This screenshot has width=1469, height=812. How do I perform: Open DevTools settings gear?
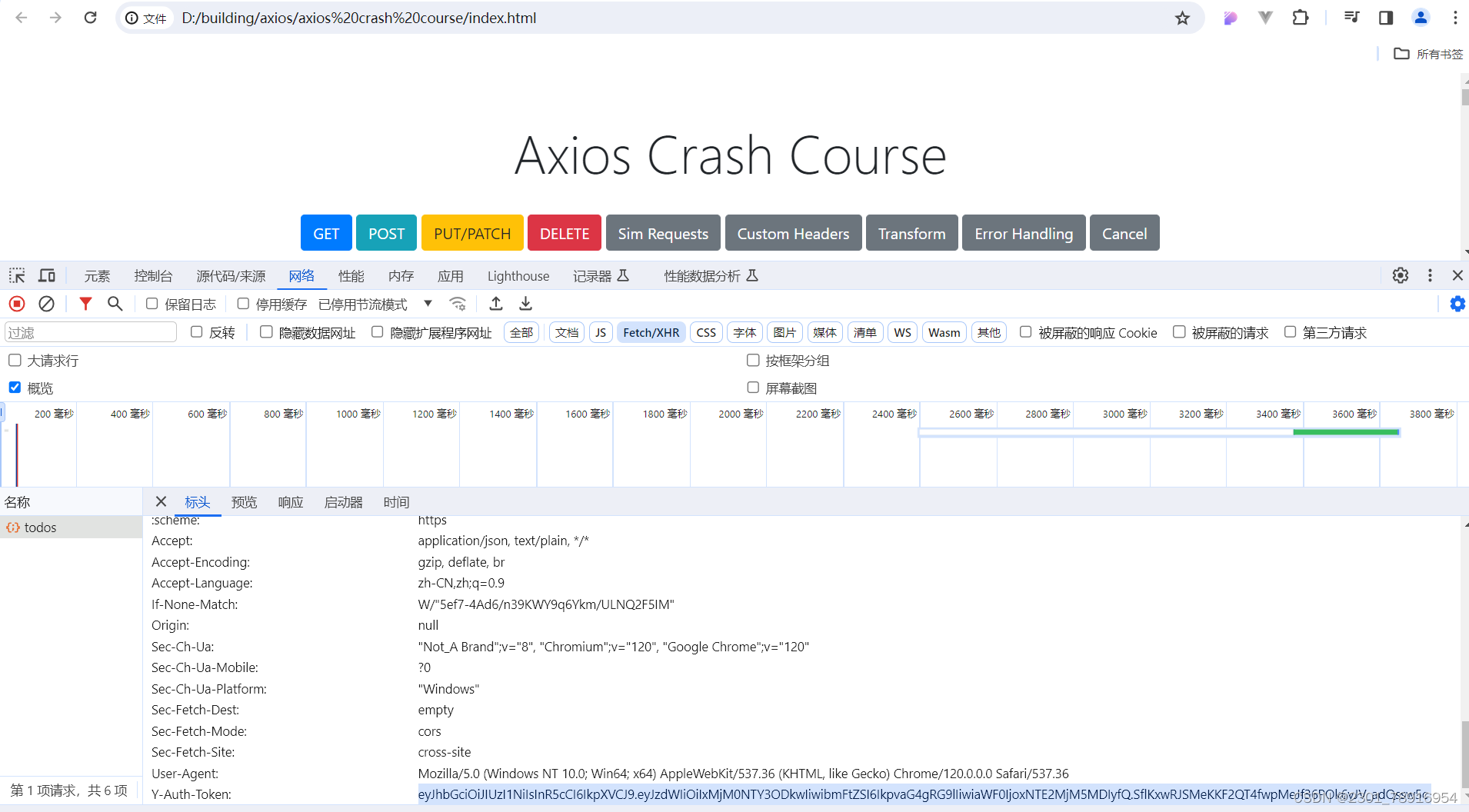point(1401,275)
